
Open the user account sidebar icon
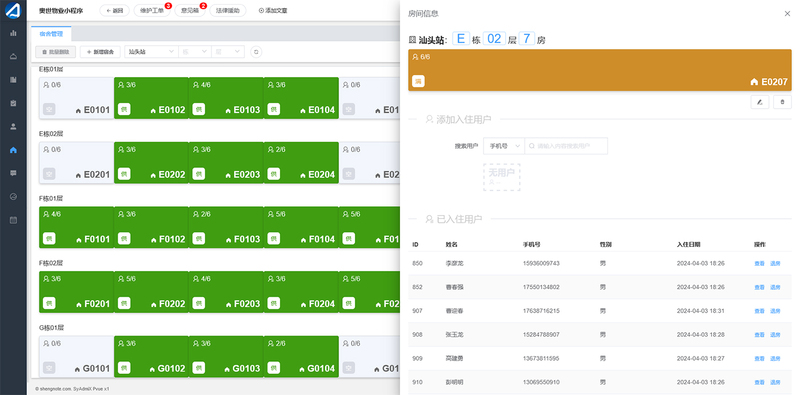point(13,127)
